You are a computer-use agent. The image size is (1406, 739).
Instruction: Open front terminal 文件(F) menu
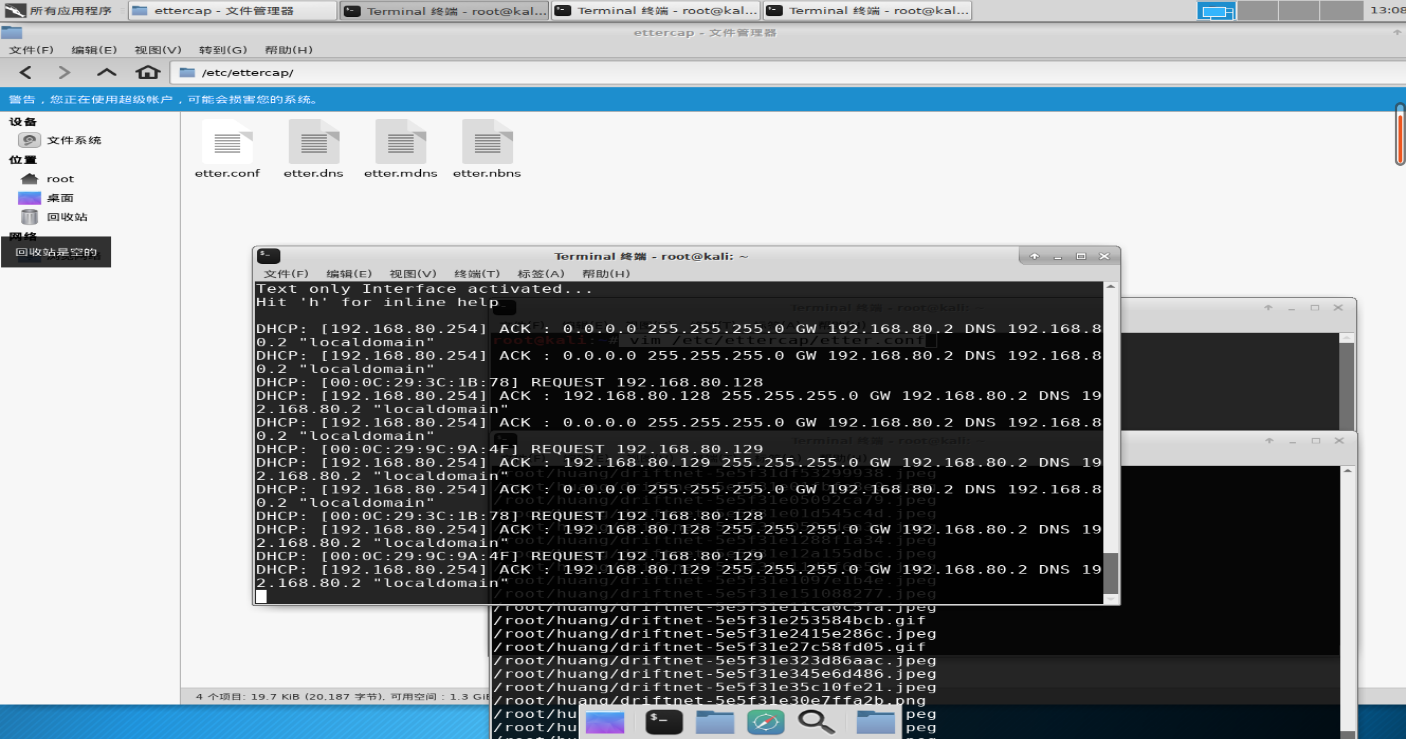click(286, 274)
